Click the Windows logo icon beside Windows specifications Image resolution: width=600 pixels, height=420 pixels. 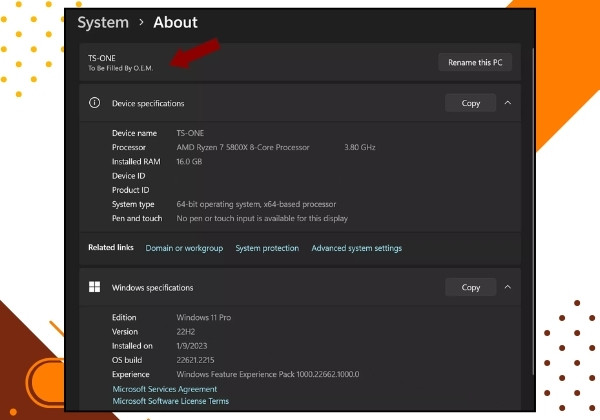(x=95, y=287)
